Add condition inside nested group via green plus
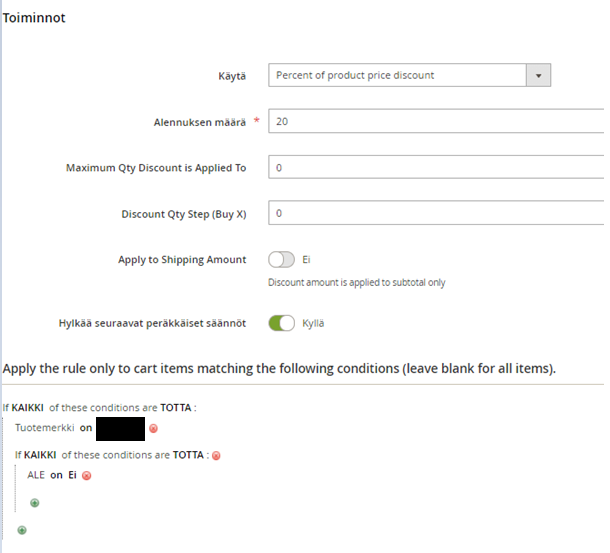 tap(35, 503)
